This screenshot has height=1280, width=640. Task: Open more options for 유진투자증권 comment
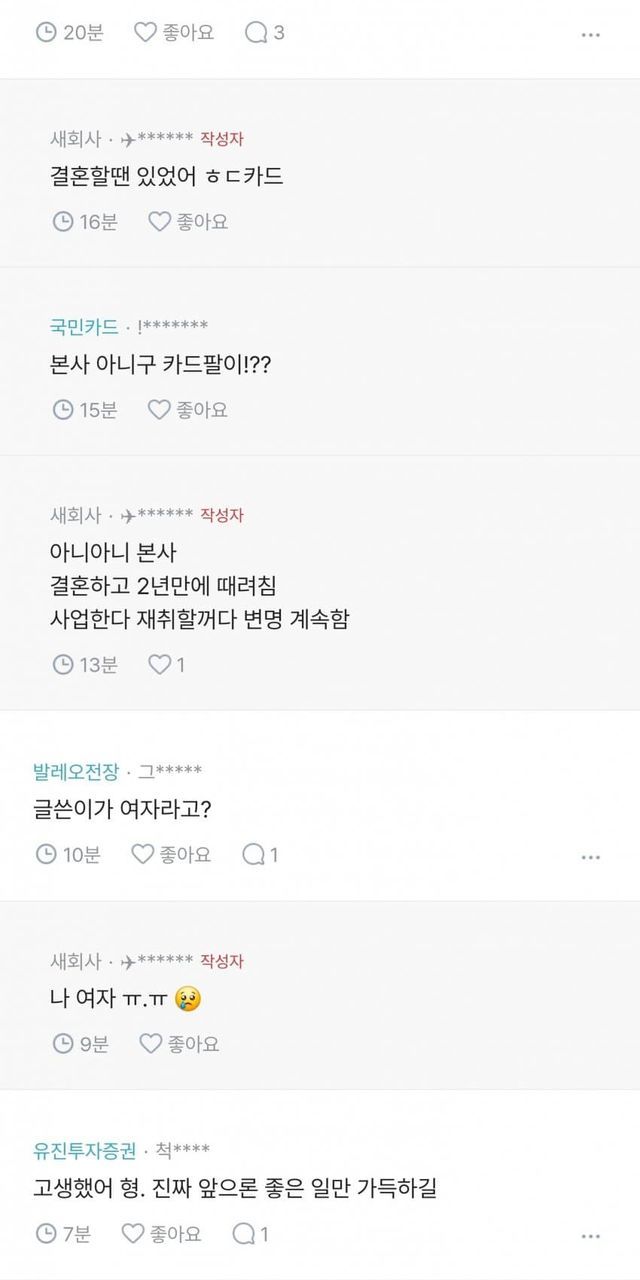click(x=590, y=1236)
